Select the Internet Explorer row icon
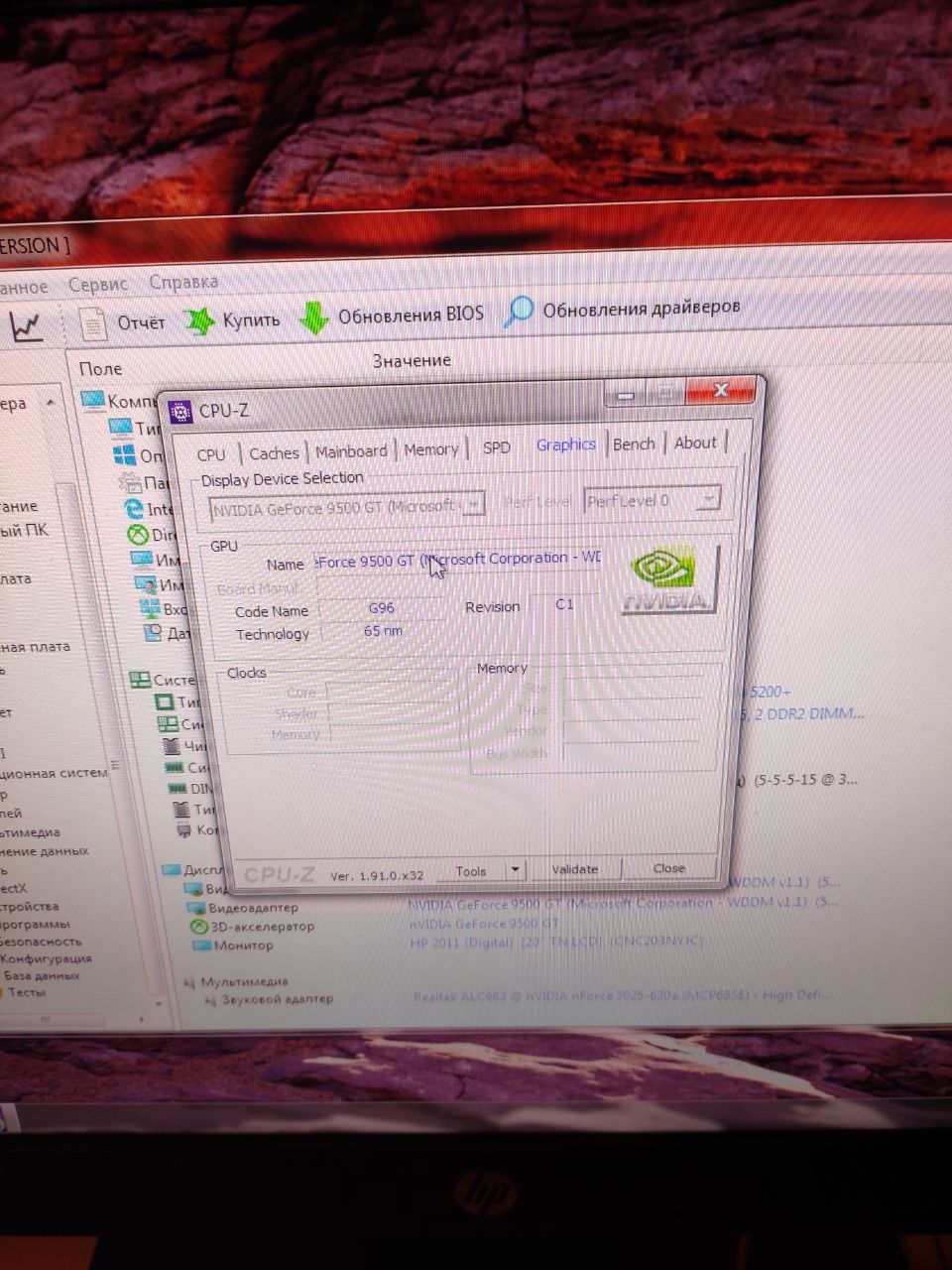This screenshot has height=1270, width=952. pyautogui.click(x=134, y=508)
